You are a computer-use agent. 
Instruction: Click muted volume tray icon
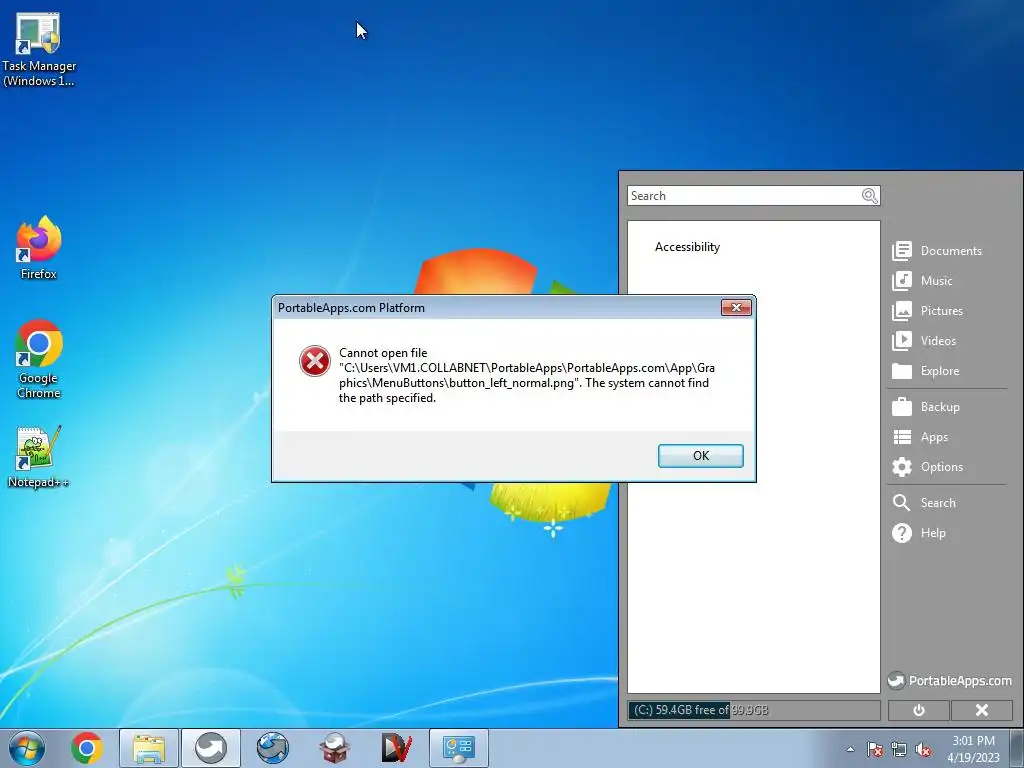coord(923,749)
